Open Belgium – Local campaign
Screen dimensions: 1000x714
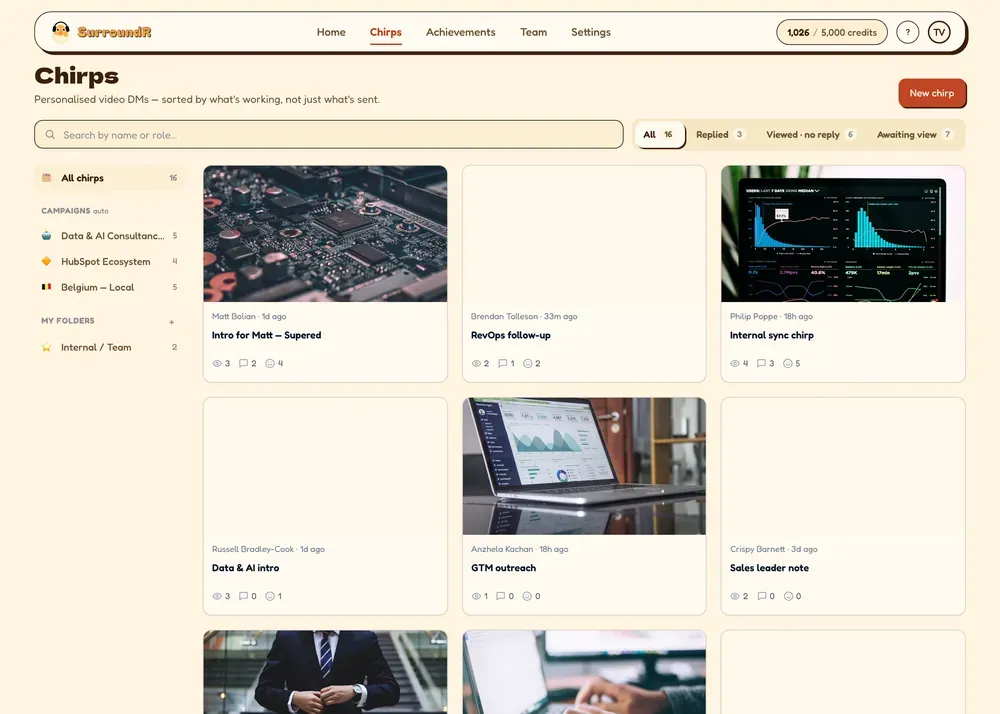point(109,287)
